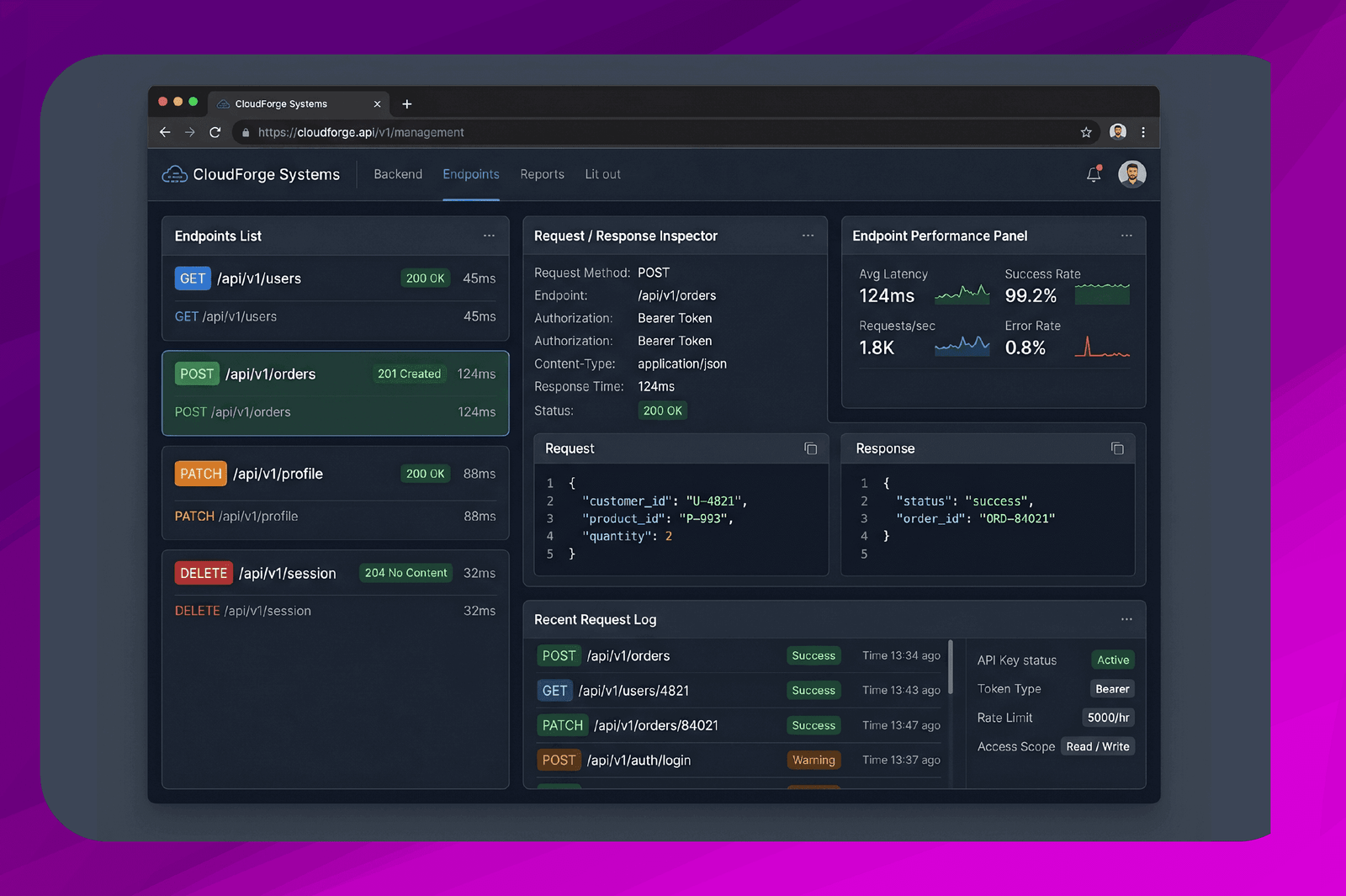This screenshot has width=1346, height=896.
Task: Open the notifications bell
Action: (x=1094, y=174)
